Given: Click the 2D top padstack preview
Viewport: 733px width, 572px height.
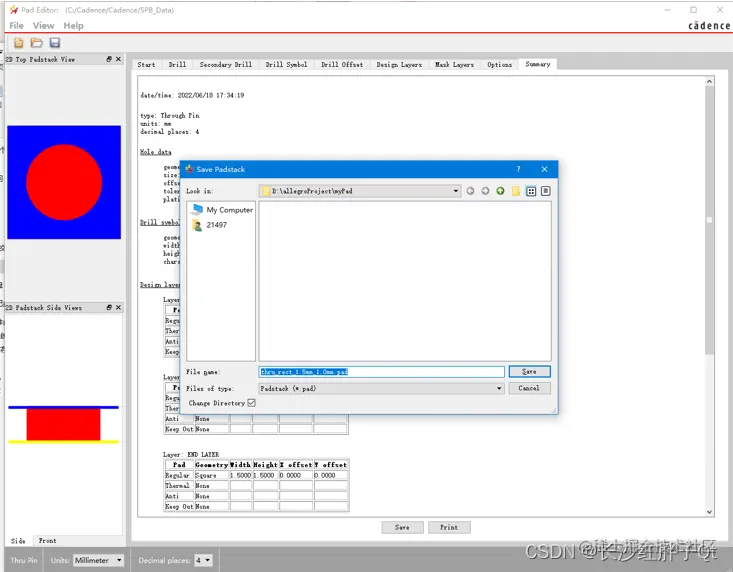Looking at the screenshot, I should point(64,182).
